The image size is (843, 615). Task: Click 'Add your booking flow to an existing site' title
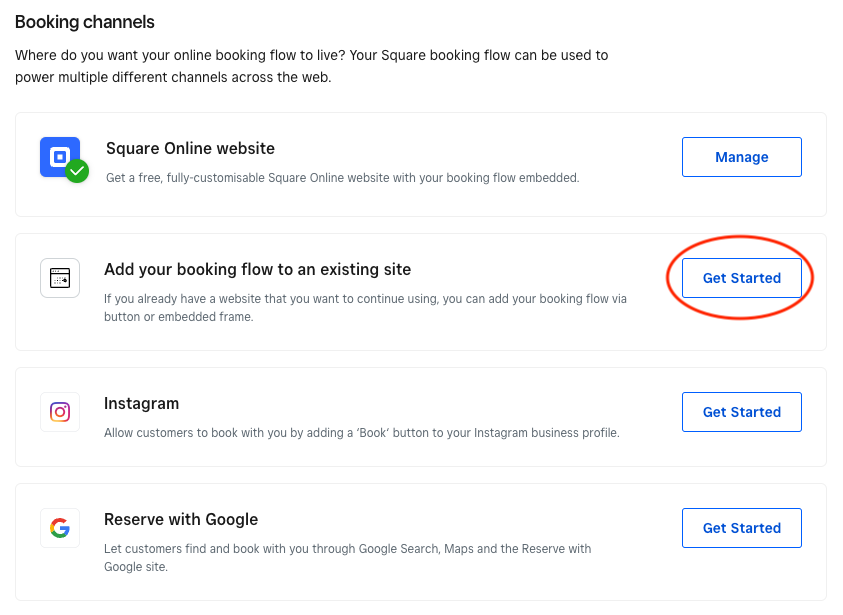tap(258, 269)
